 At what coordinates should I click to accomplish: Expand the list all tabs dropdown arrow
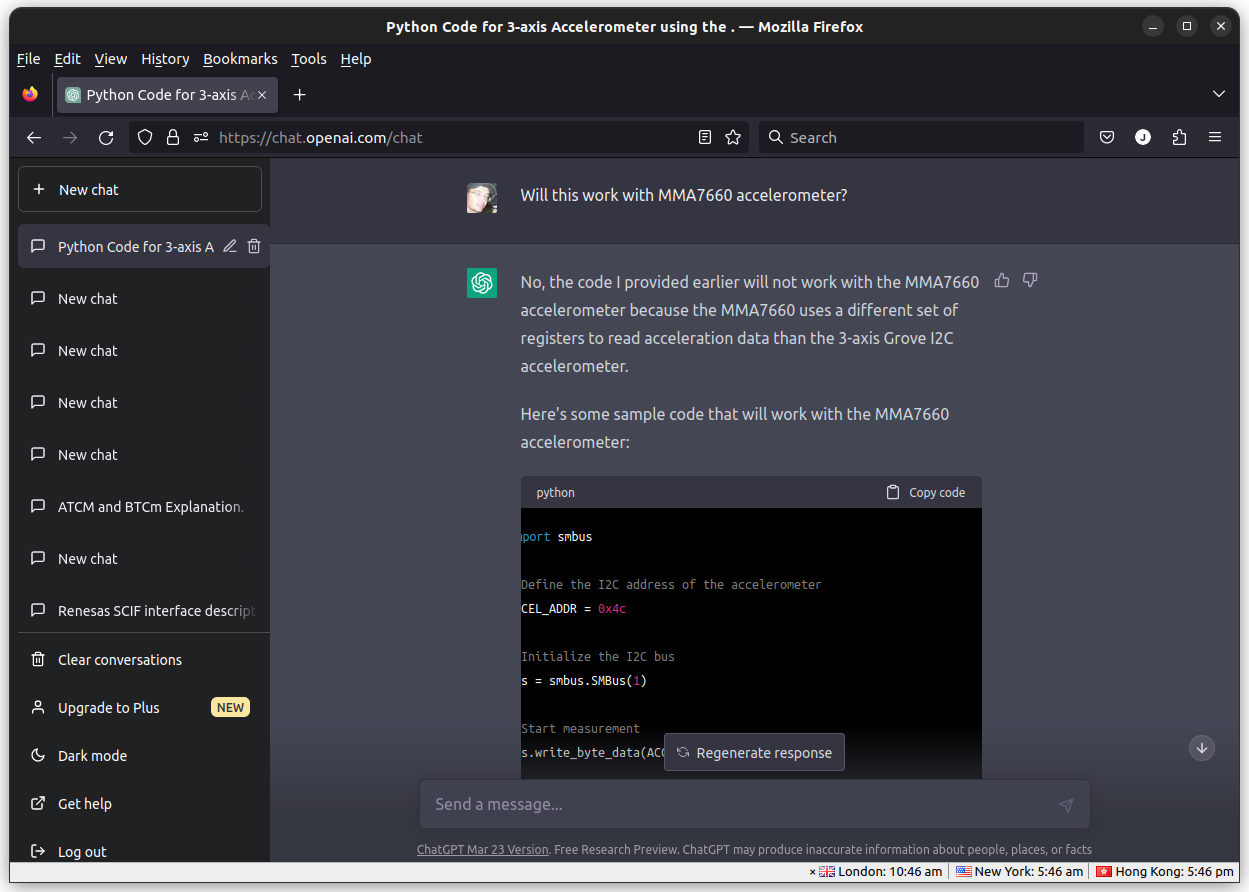[1219, 94]
